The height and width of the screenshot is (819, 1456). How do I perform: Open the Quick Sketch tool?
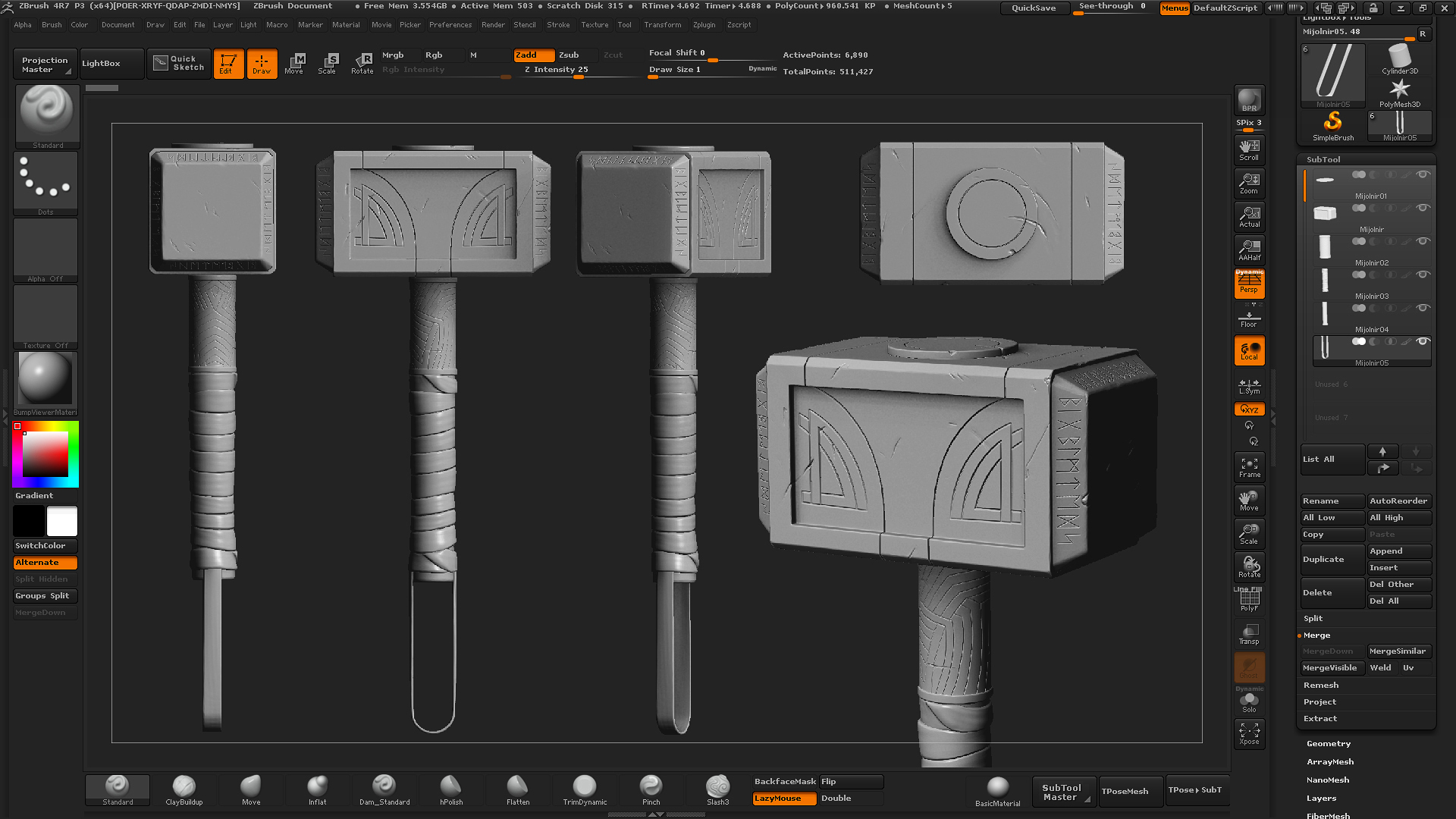(179, 64)
